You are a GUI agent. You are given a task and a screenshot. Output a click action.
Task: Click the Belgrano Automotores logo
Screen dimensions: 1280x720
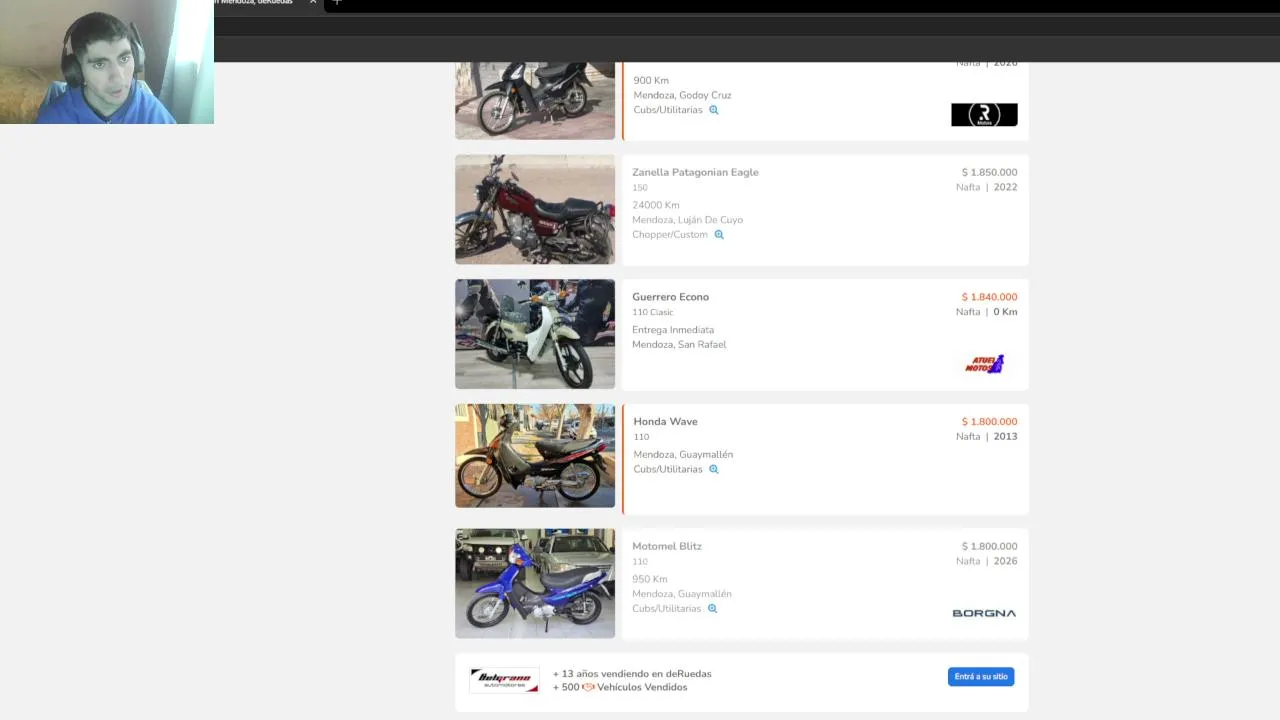pyautogui.click(x=504, y=680)
